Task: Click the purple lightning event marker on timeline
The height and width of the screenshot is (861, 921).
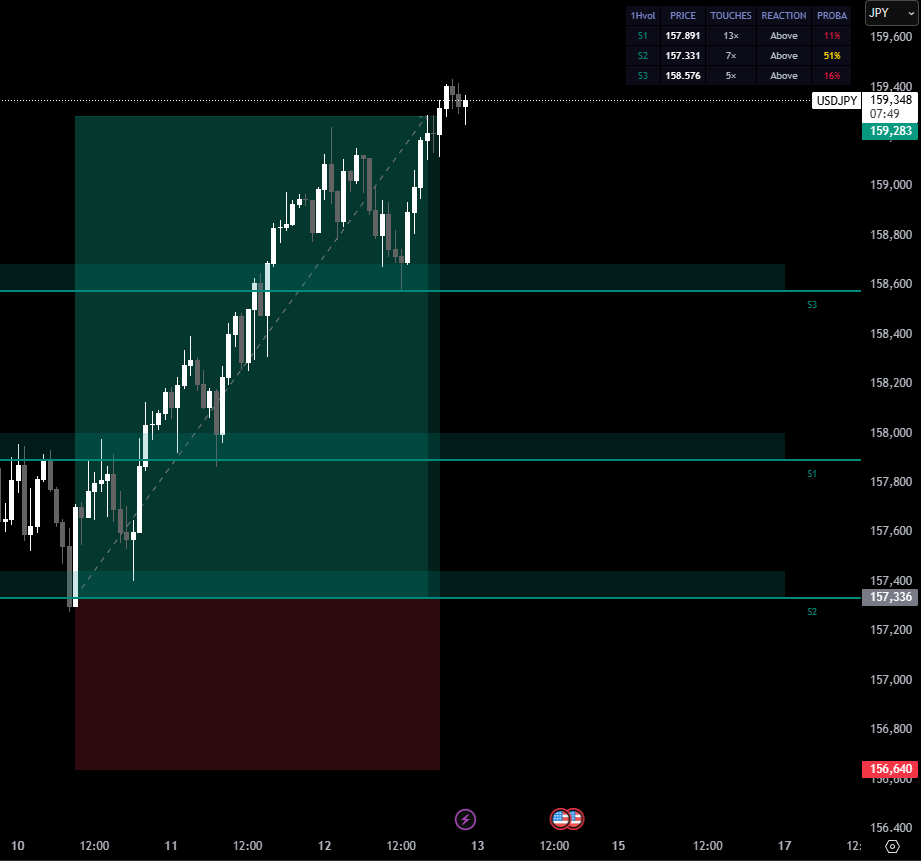Action: point(466,819)
